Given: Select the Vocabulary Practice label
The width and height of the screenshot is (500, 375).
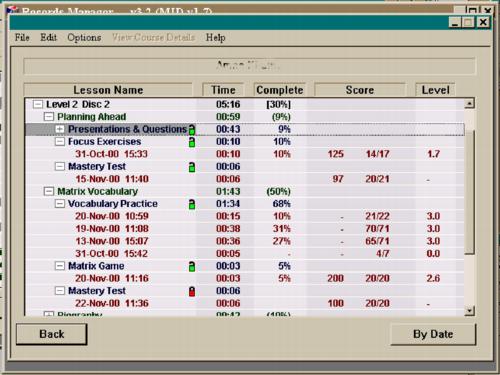Looking at the screenshot, I should coord(113,204).
